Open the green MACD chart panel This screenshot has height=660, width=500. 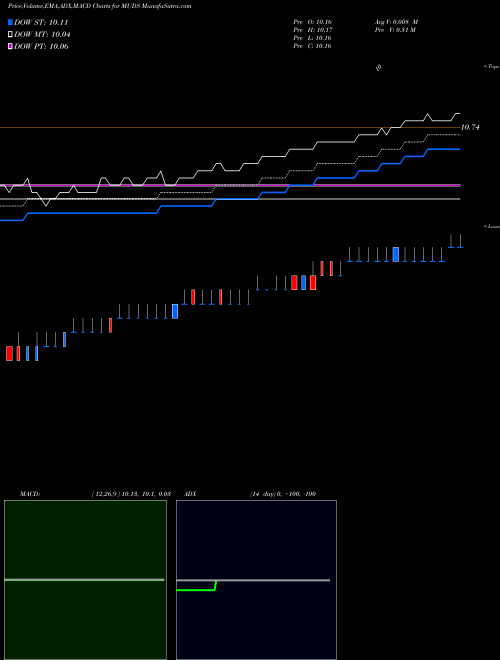click(85, 580)
